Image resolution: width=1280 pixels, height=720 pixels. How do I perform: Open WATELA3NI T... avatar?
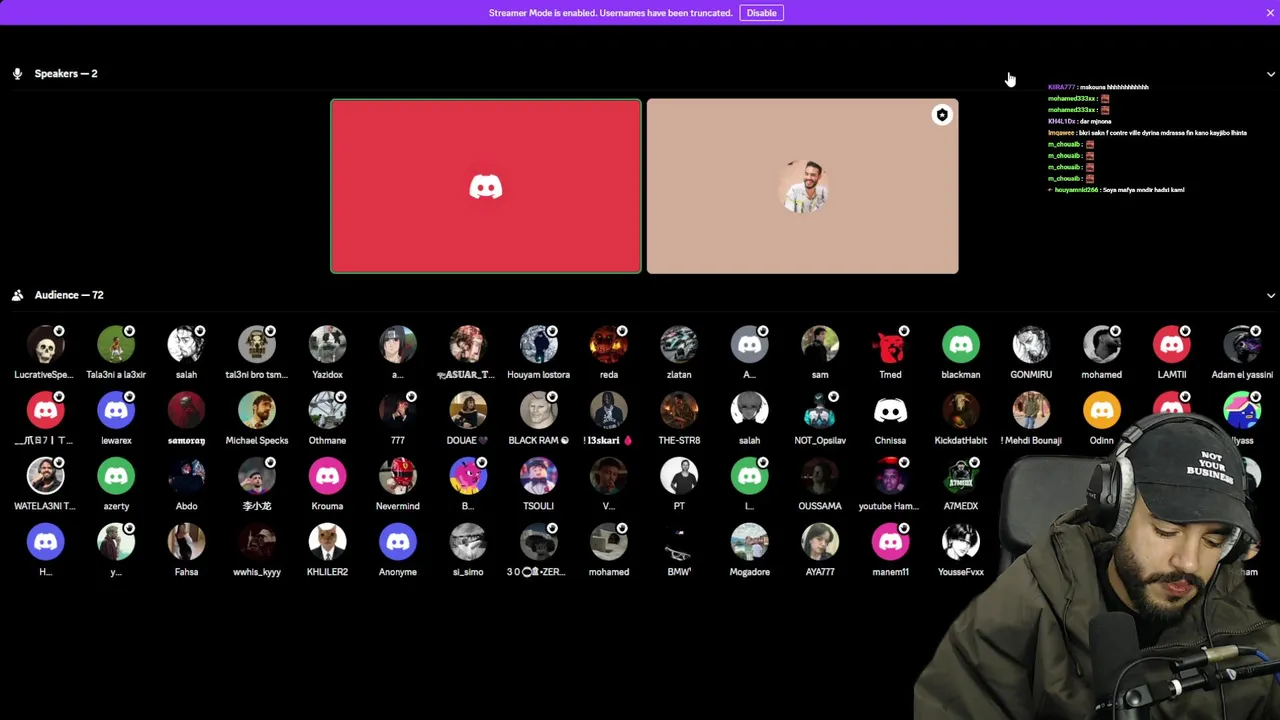click(x=45, y=477)
